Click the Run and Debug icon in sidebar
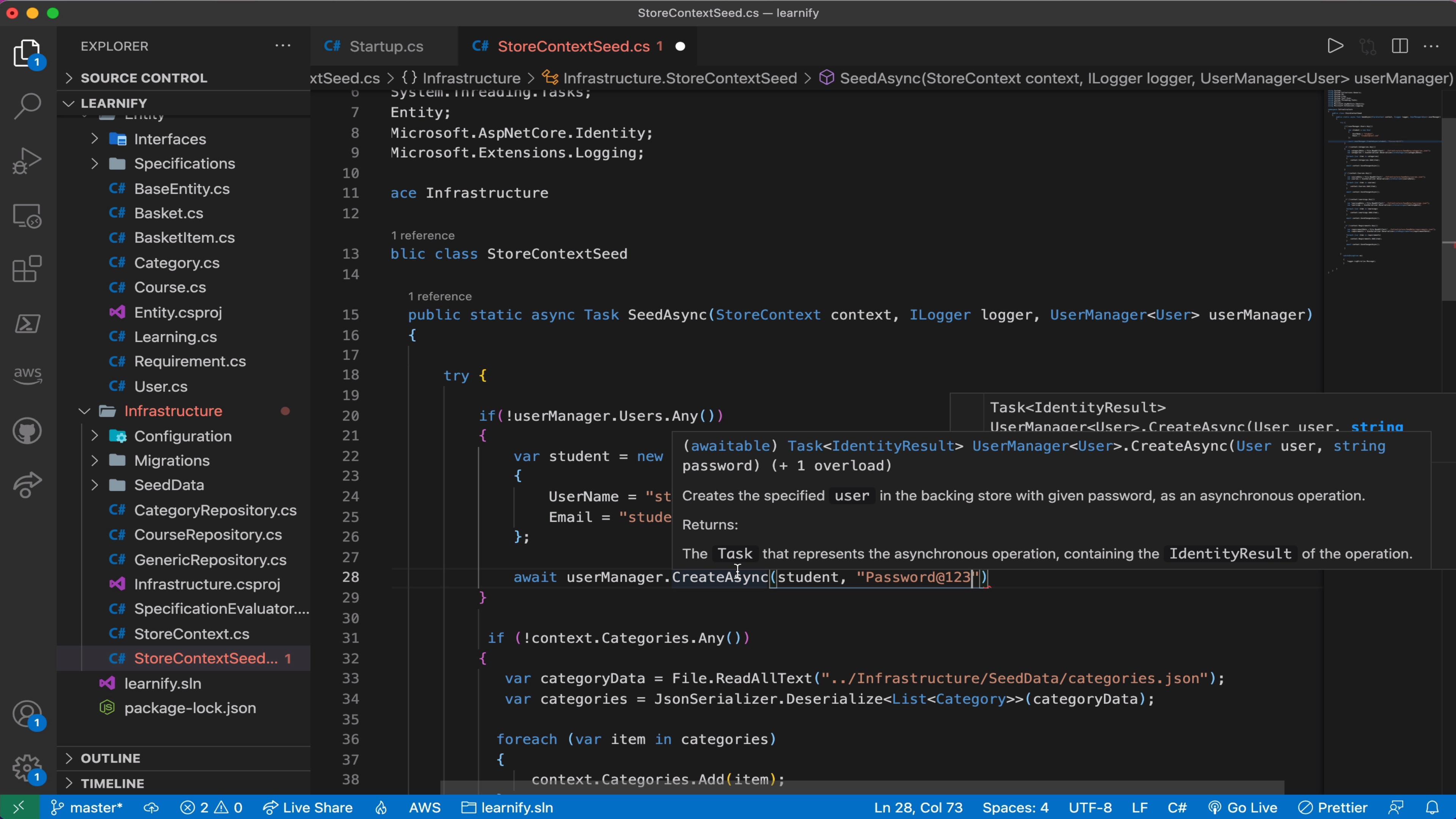The image size is (1456, 819). [x=26, y=162]
